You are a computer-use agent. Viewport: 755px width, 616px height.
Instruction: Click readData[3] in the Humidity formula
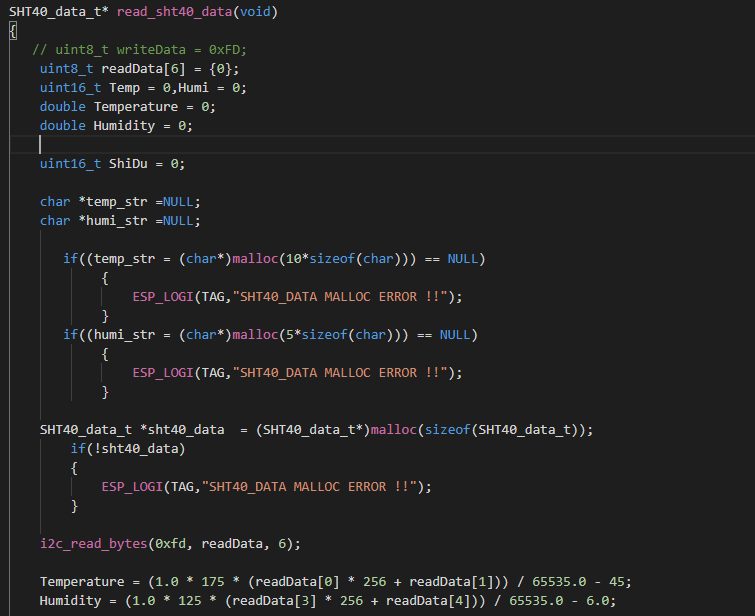click(274, 601)
